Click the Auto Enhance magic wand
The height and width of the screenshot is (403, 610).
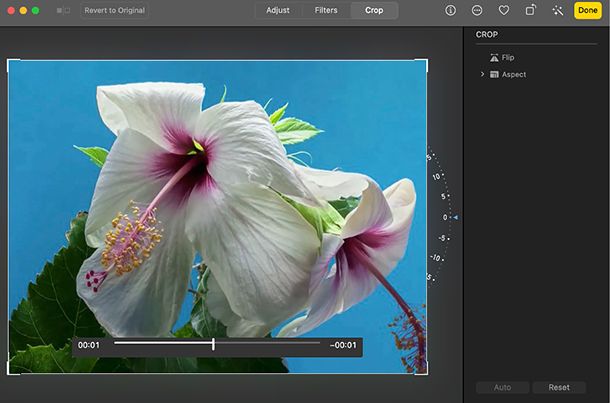(557, 10)
